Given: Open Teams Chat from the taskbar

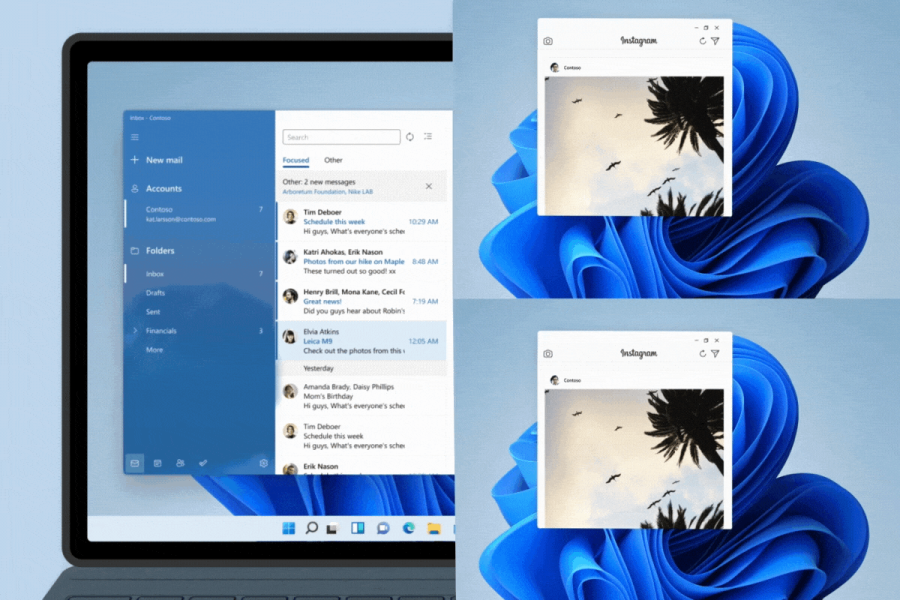Looking at the screenshot, I should pos(382,527).
